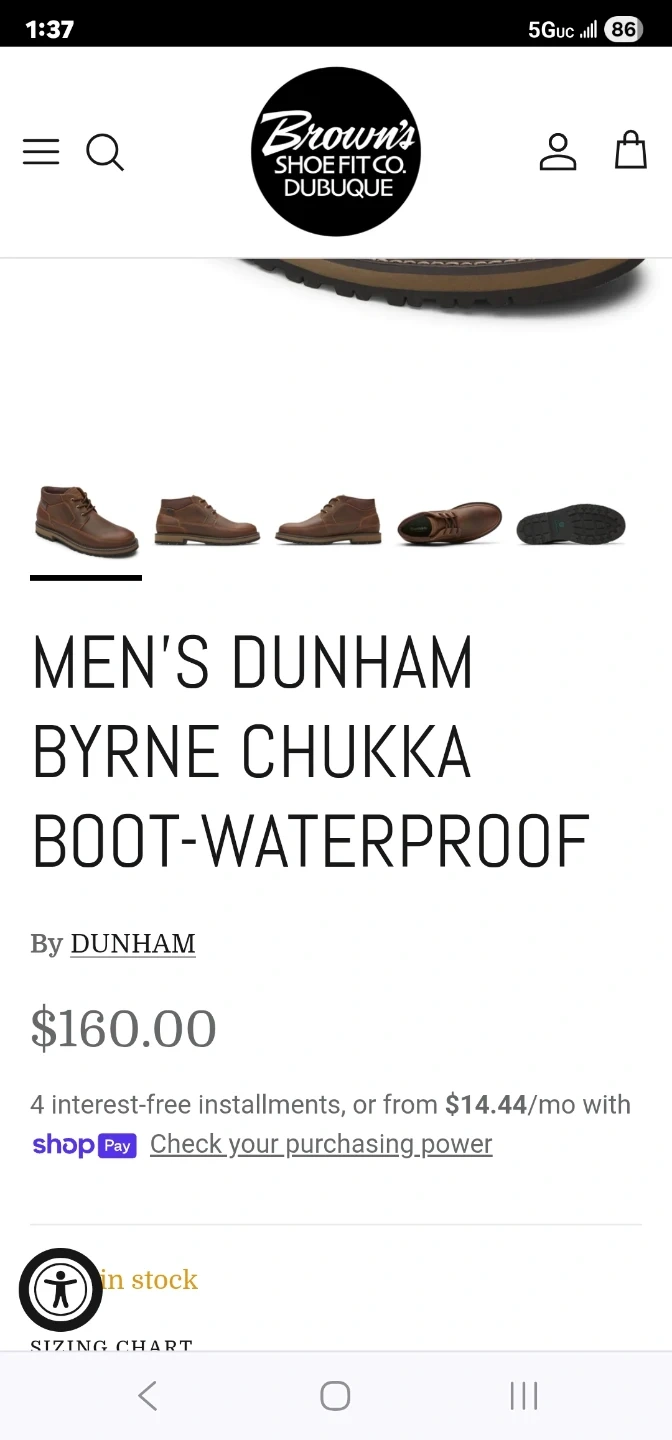672x1440 pixels.
Task: Open the account profile icon
Action: click(558, 152)
